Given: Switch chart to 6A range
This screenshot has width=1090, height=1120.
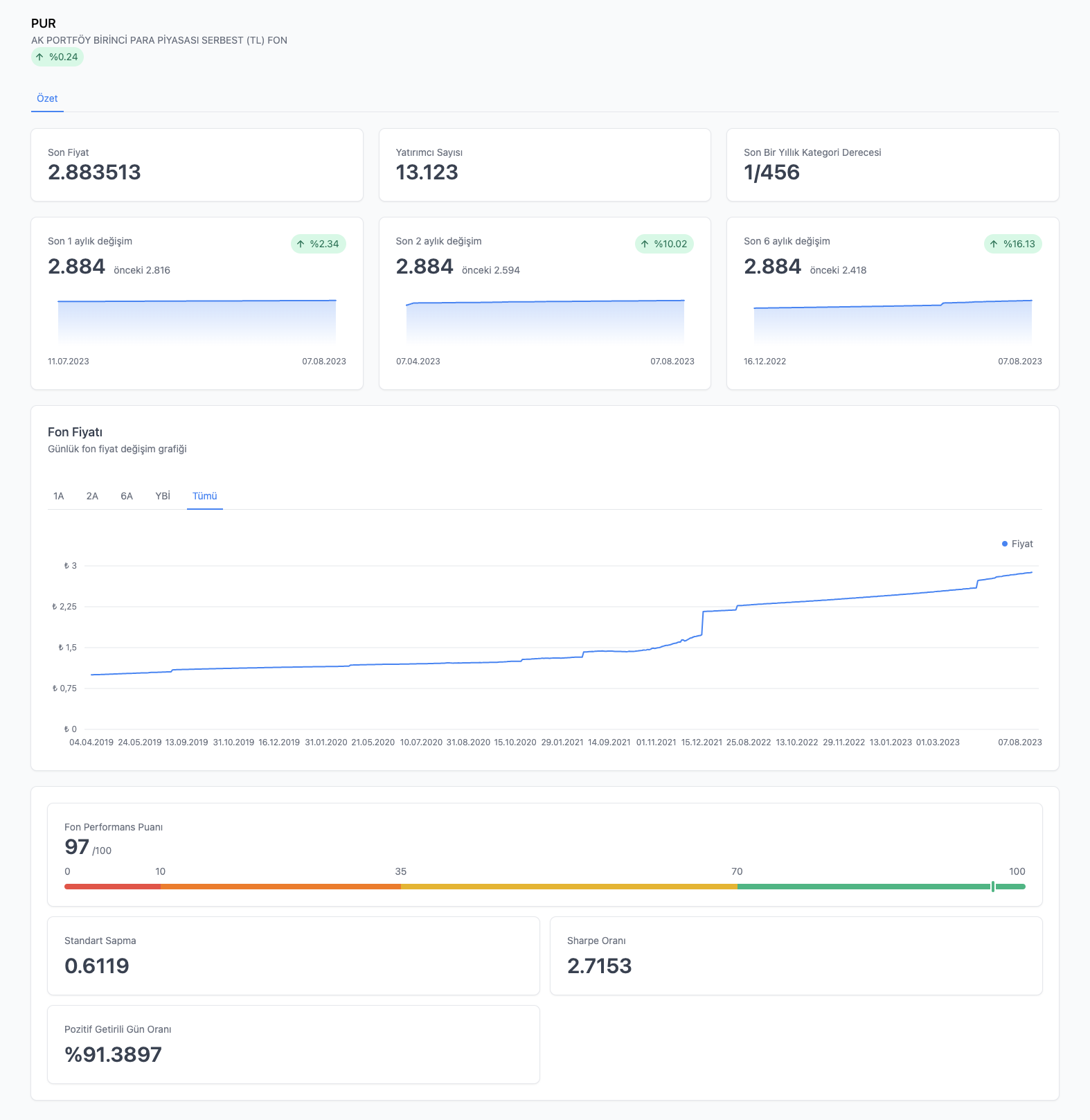Looking at the screenshot, I should (x=127, y=496).
